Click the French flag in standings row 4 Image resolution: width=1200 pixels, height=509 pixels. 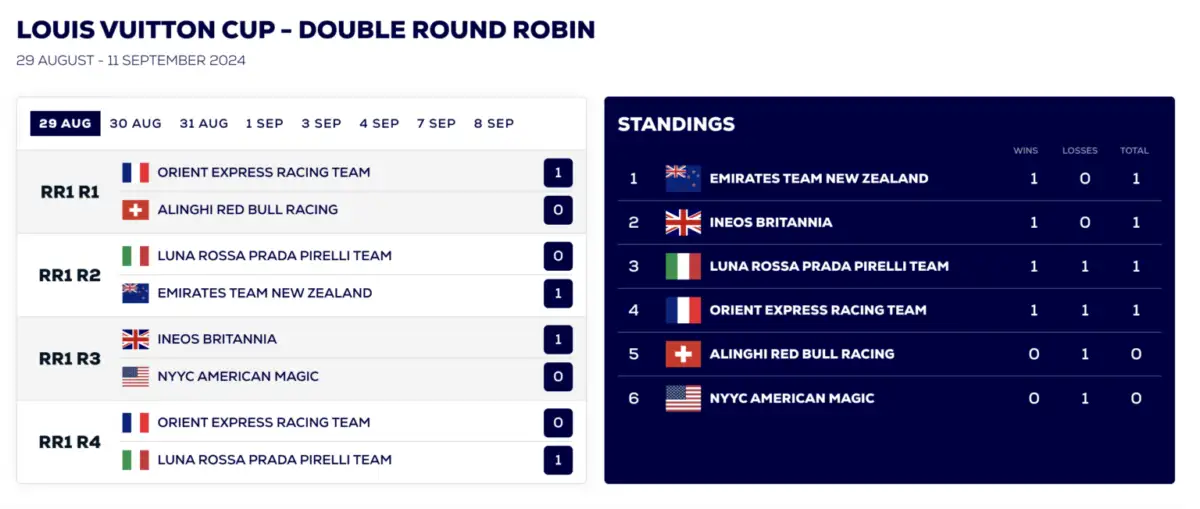click(x=683, y=310)
